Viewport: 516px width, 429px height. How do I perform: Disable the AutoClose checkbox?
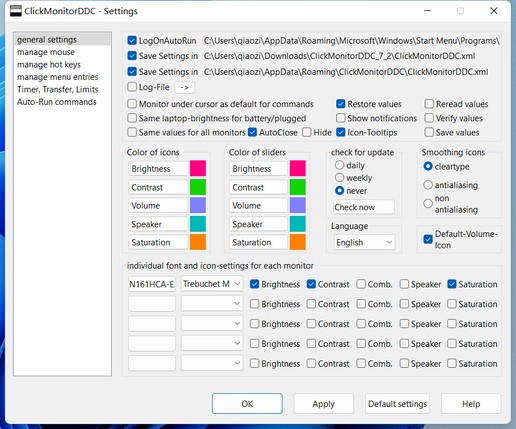point(252,132)
